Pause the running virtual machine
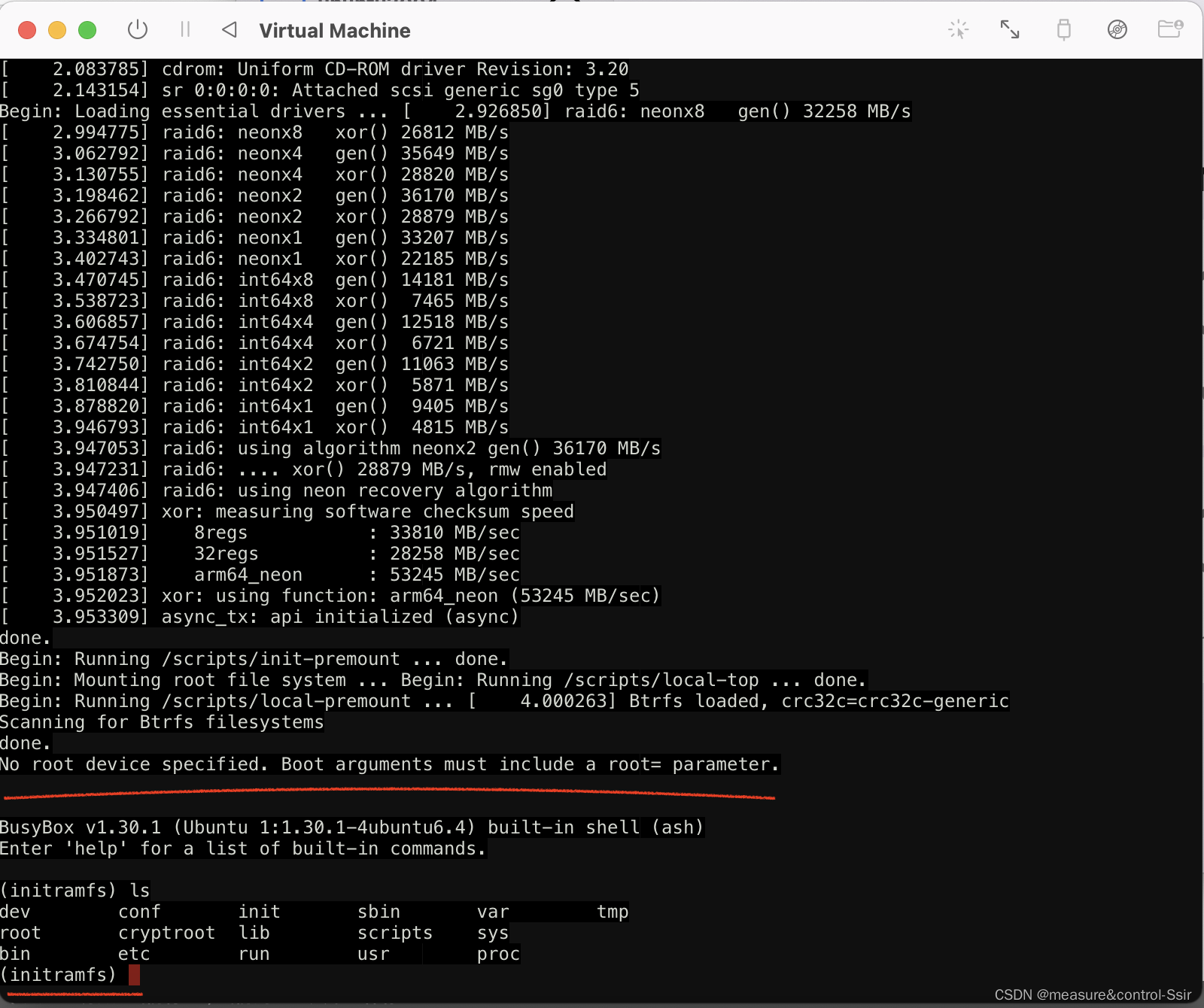Screen dimensions: 1204x1008 tap(186, 30)
